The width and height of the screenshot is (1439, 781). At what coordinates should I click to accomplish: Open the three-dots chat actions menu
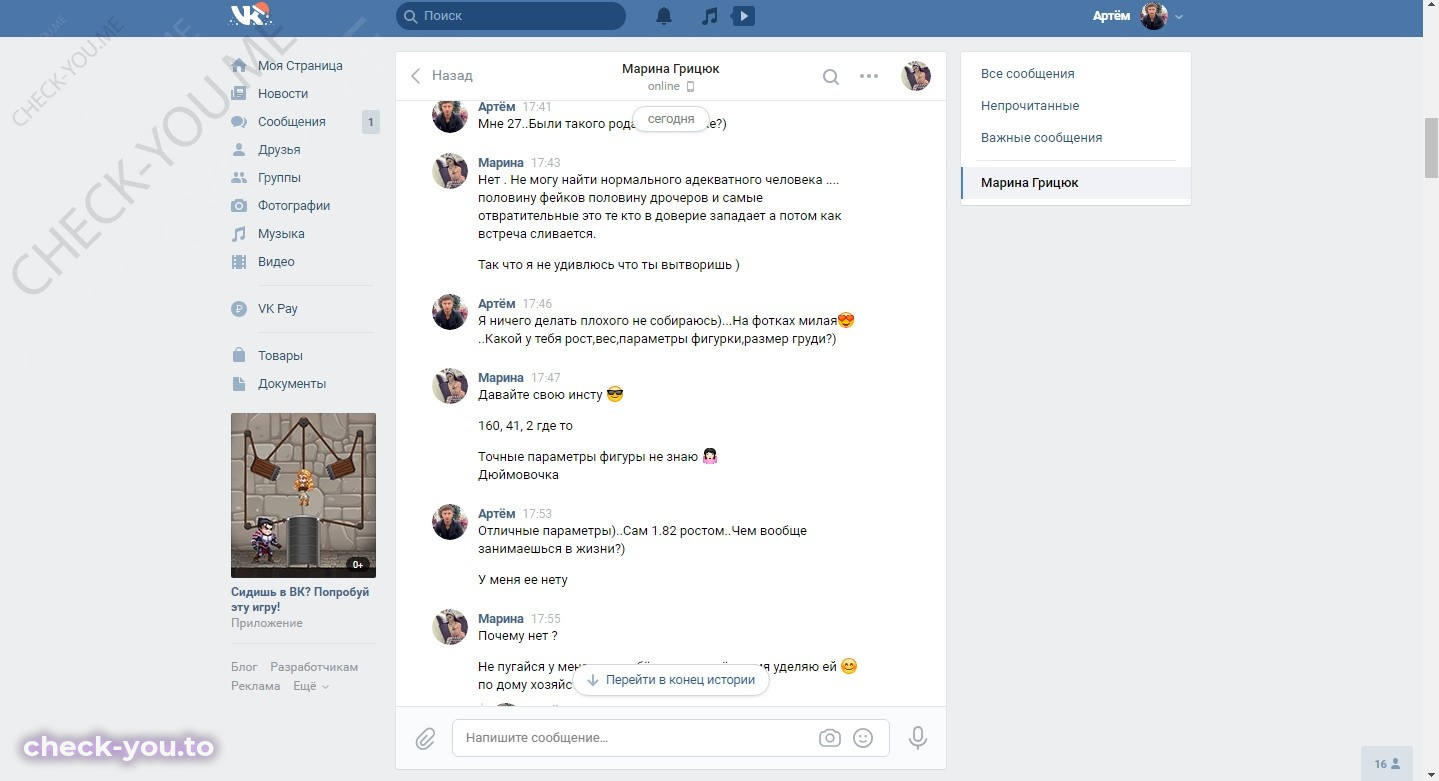[x=869, y=76]
